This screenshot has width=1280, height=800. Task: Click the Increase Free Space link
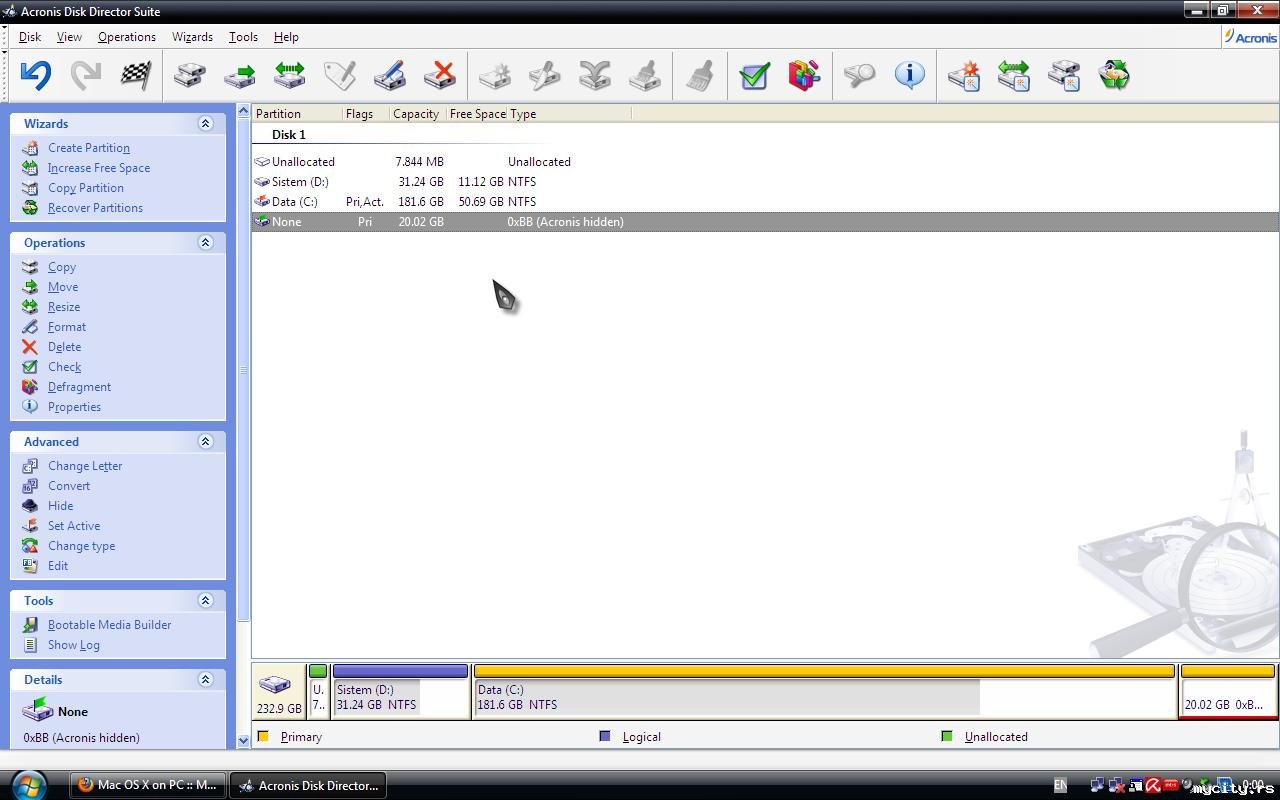[99, 168]
